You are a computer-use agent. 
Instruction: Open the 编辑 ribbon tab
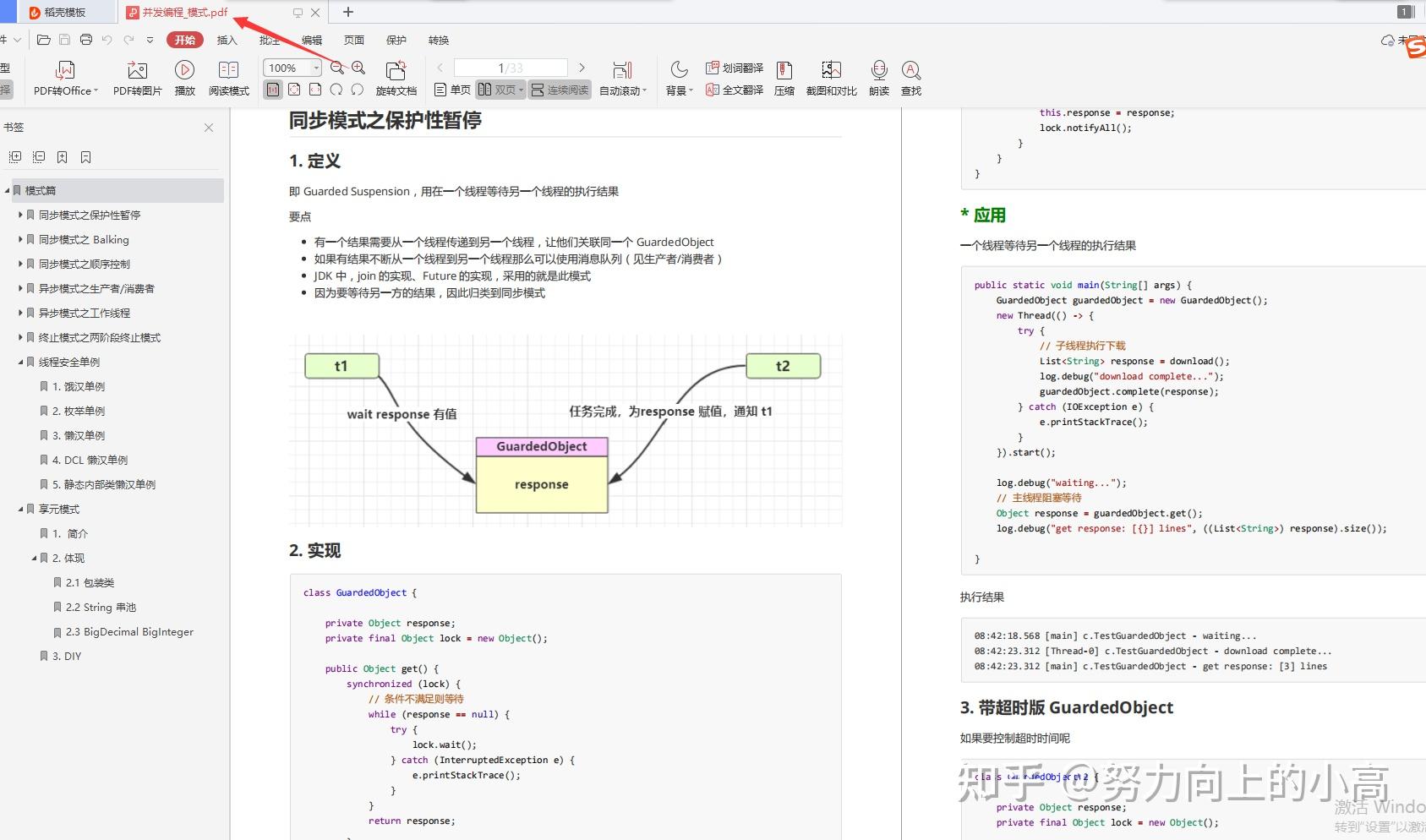[312, 40]
